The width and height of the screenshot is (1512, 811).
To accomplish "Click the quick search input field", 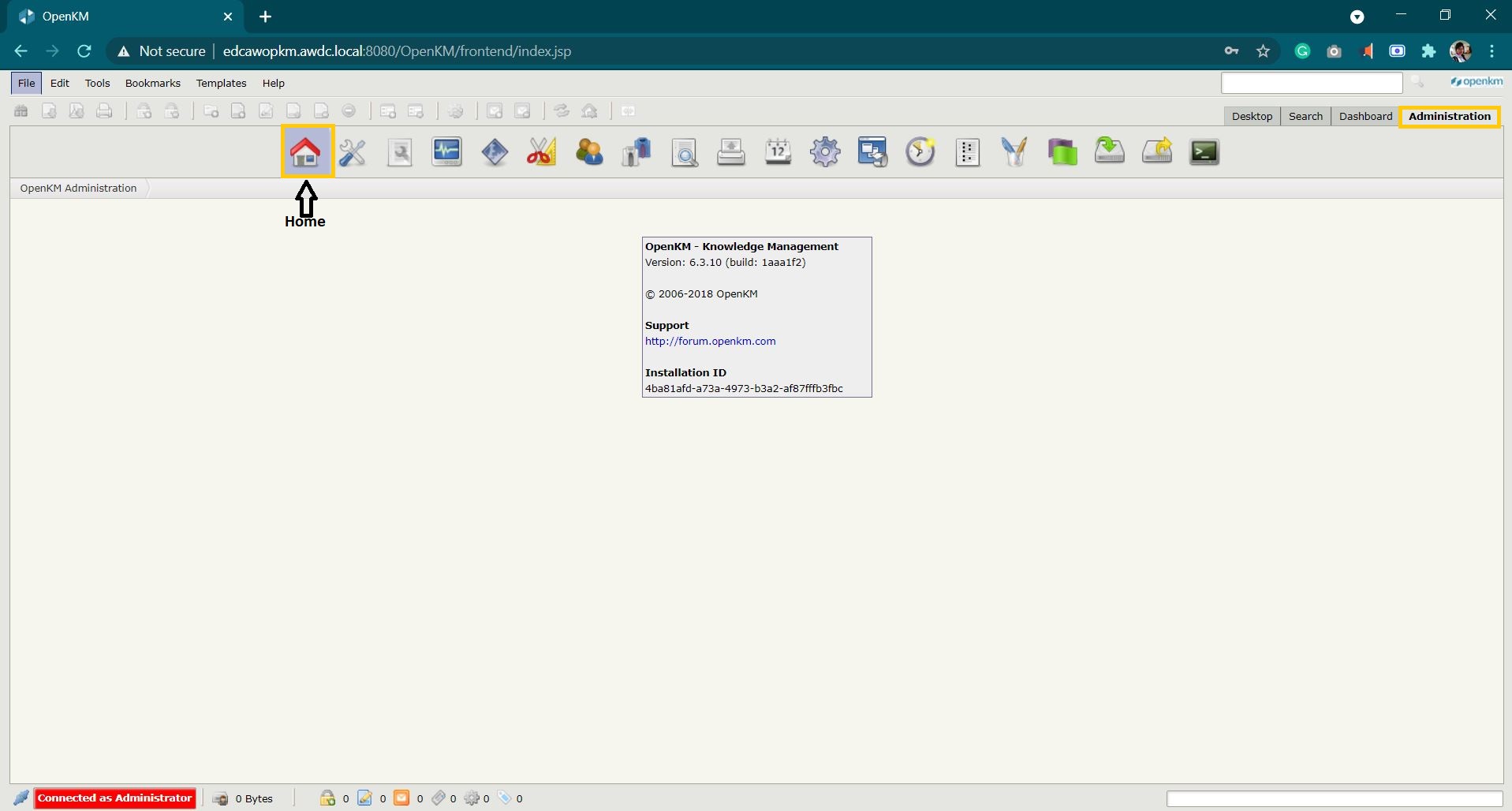I will point(1312,82).
